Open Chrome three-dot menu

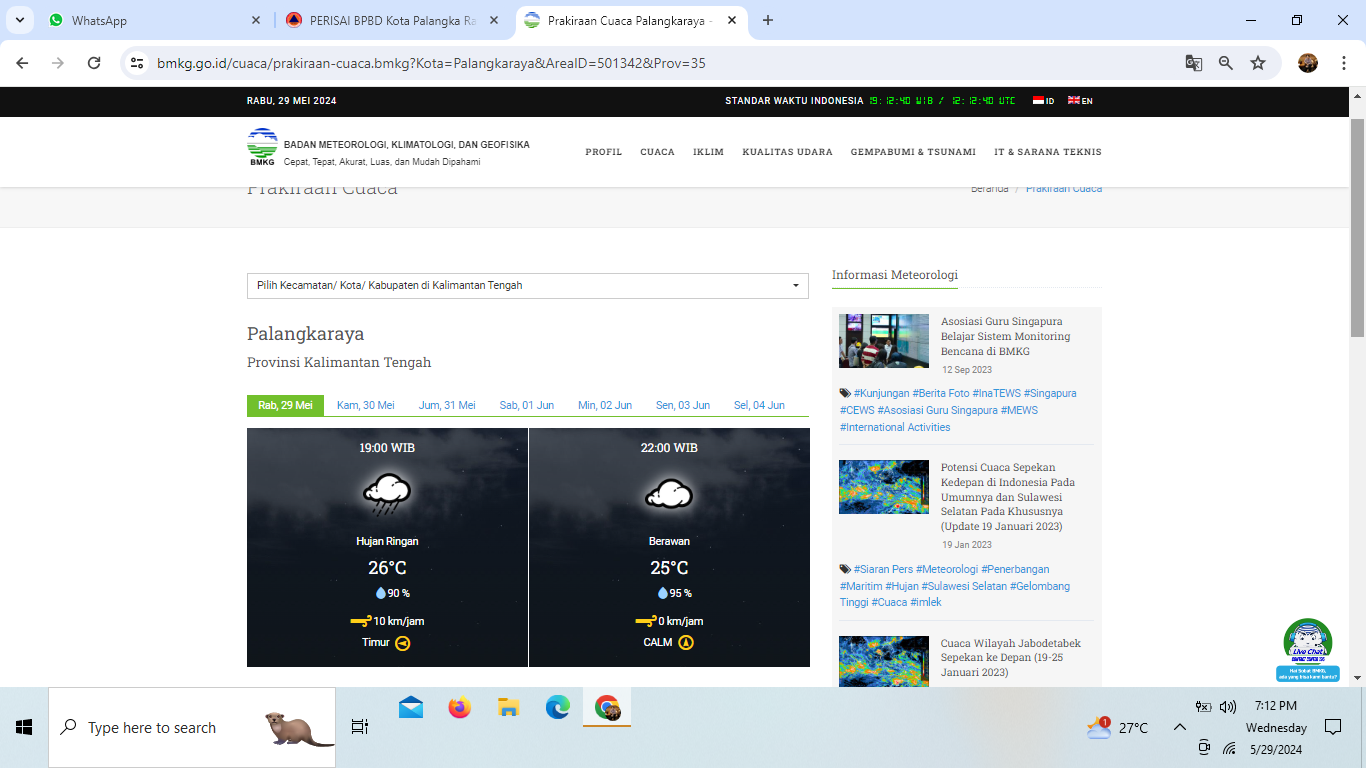1342,63
